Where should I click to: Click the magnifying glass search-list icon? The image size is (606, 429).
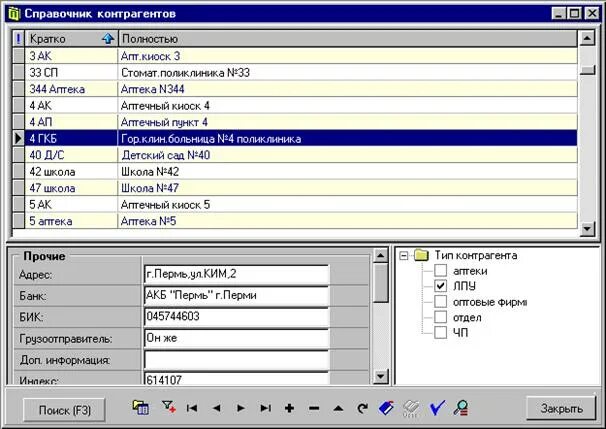[461, 408]
